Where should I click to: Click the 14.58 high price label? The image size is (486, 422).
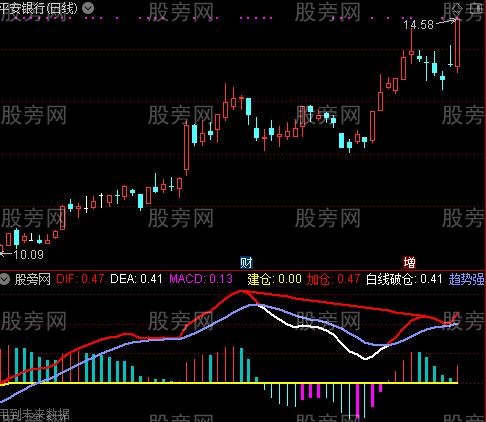click(x=419, y=25)
